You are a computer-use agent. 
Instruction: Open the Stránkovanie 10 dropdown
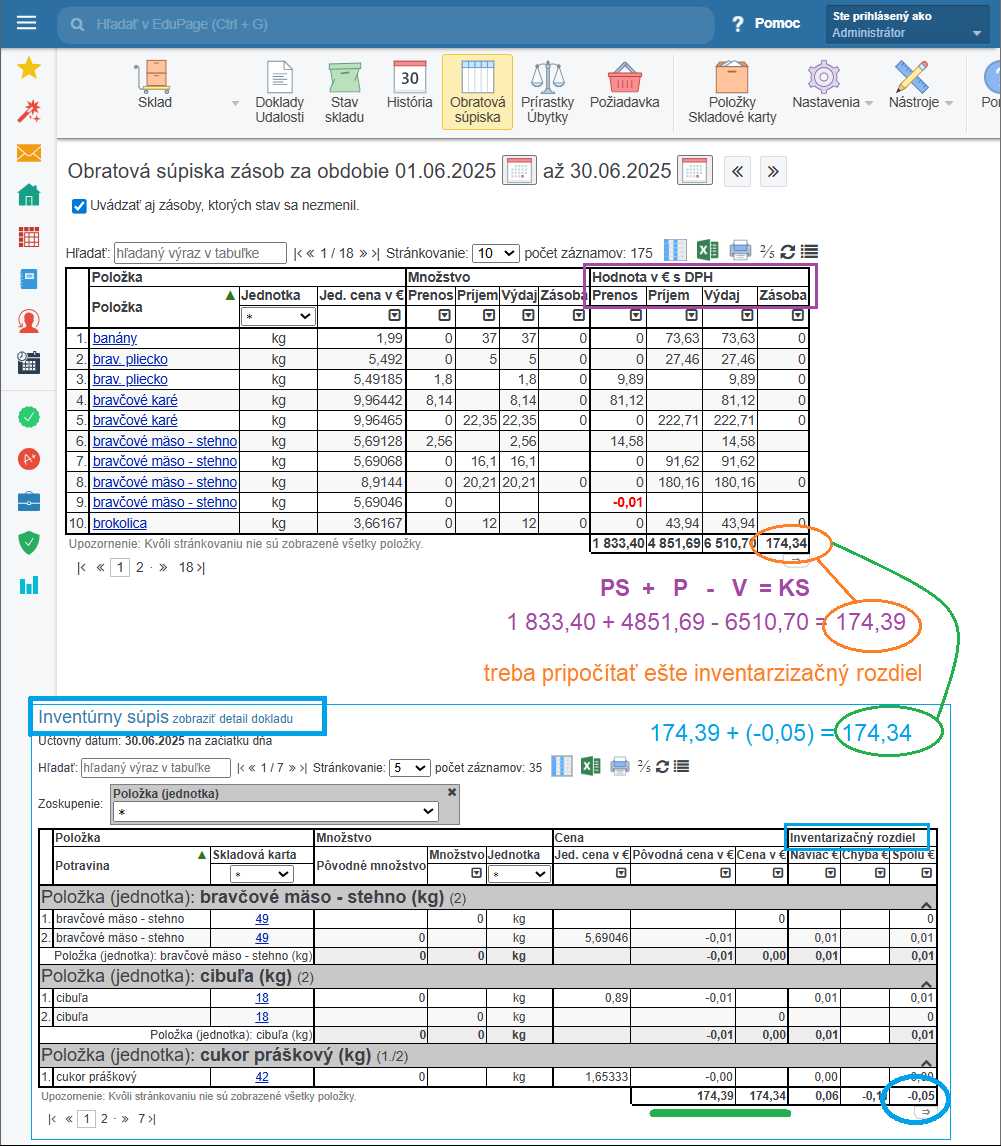(x=496, y=253)
